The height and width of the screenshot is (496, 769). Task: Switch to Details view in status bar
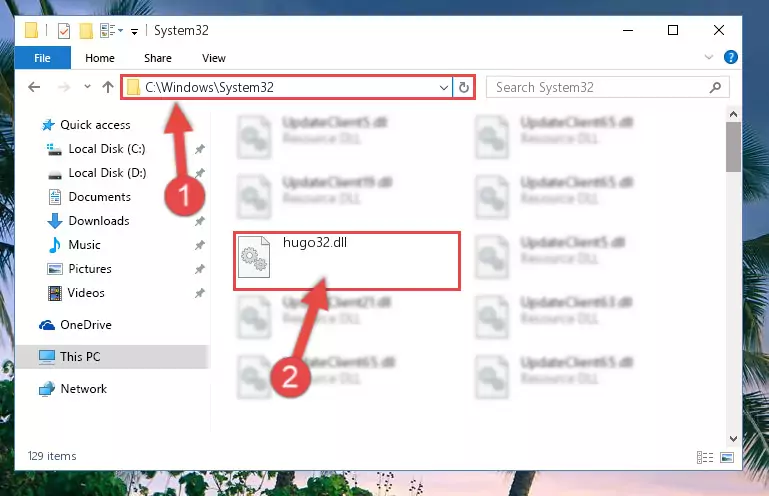click(x=705, y=457)
